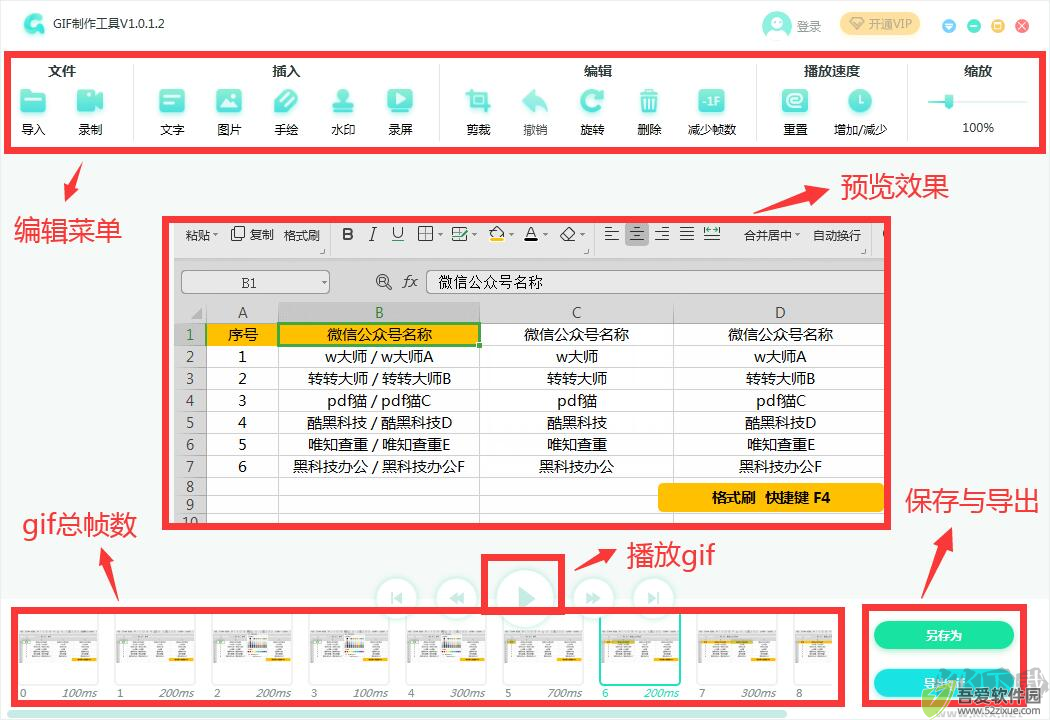The image size is (1050, 720).
Task: Select frame 1 thumbnail in the timeline
Action: 155,648
